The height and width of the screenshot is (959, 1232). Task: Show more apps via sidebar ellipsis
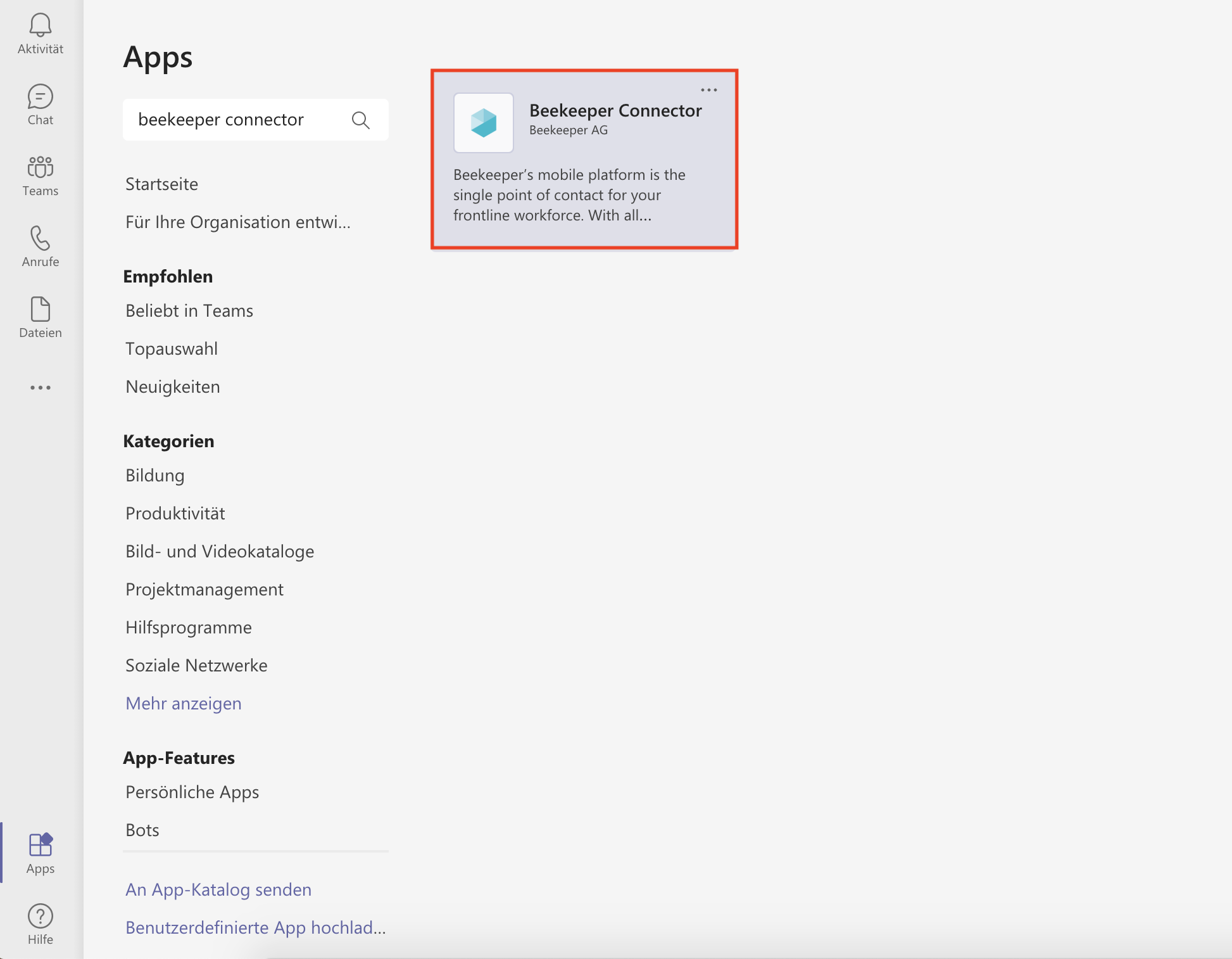(41, 388)
